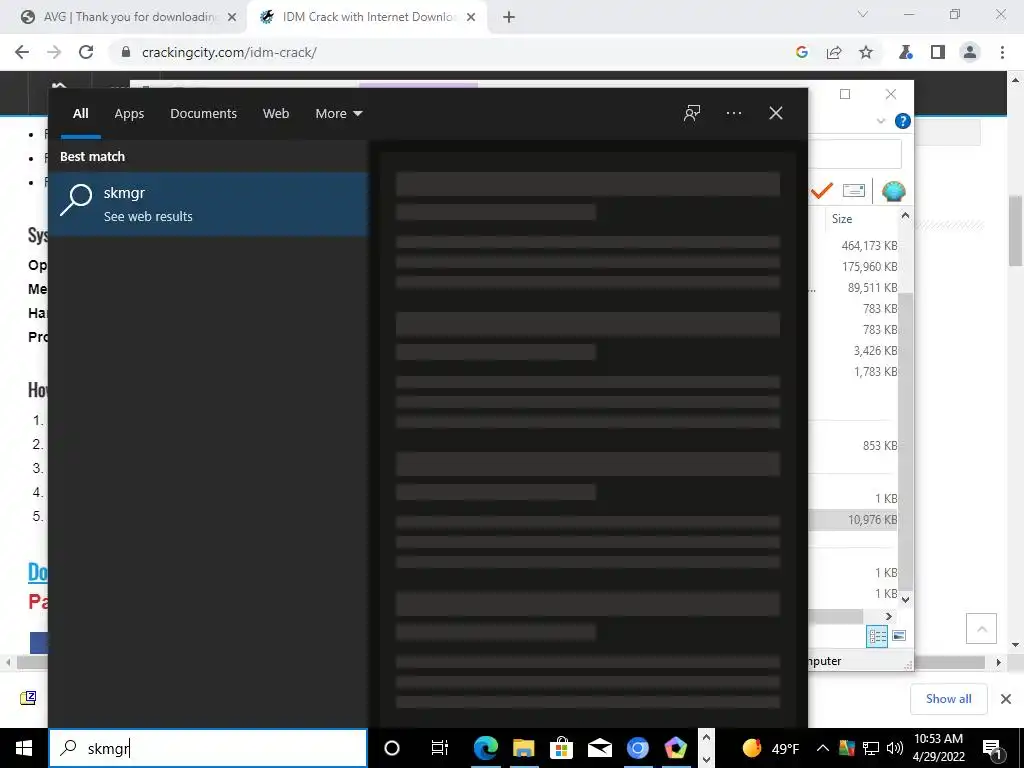1024x768 pixels.
Task: Open the Chrome tab search chevron
Action: (x=863, y=14)
